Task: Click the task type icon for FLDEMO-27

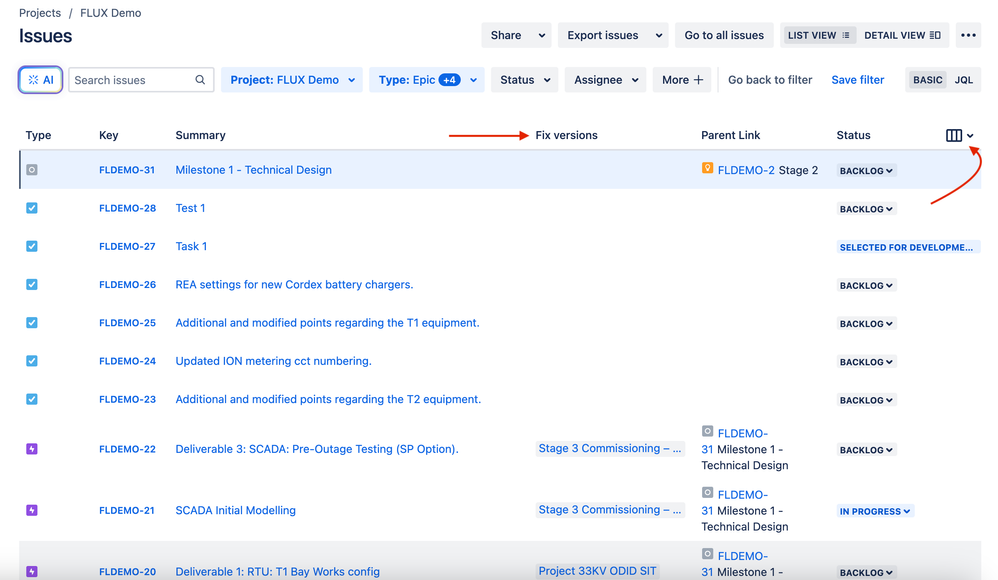Action: [x=32, y=246]
